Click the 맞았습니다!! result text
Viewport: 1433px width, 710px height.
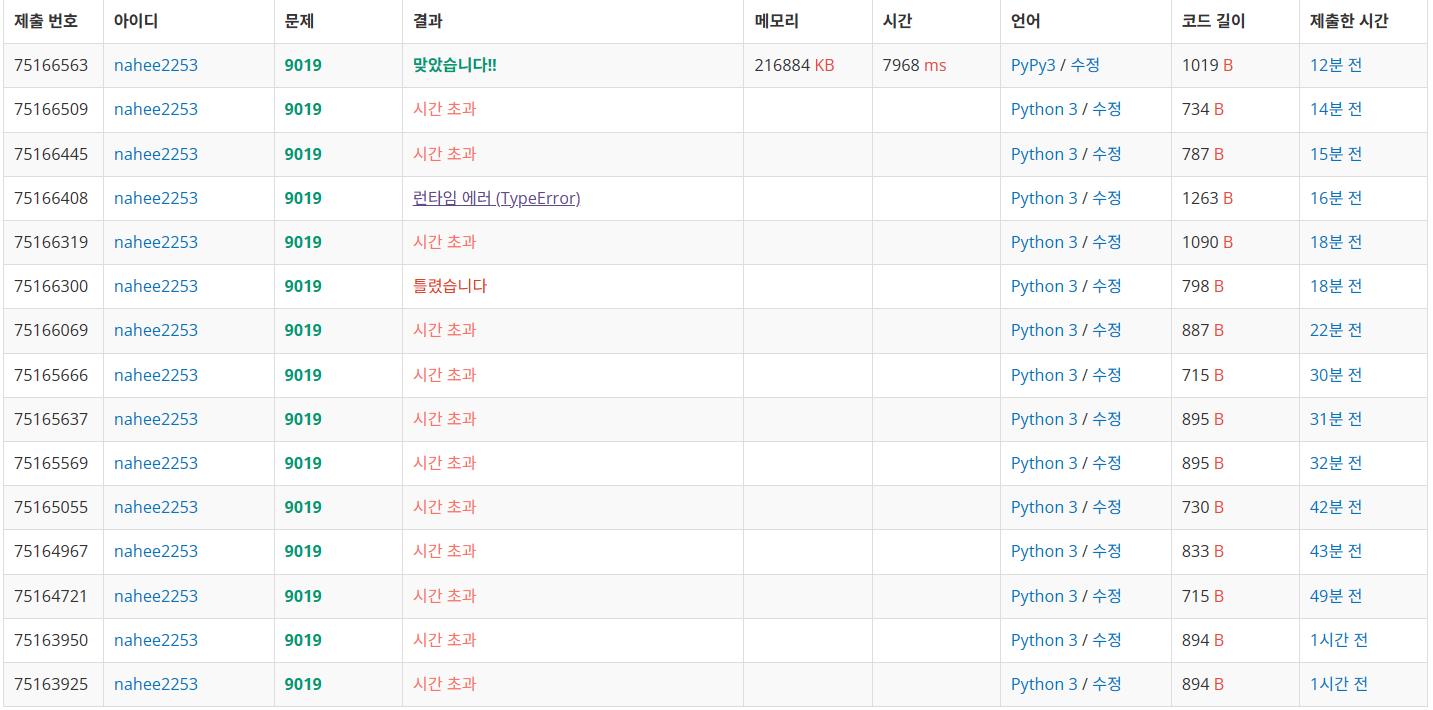click(455, 65)
